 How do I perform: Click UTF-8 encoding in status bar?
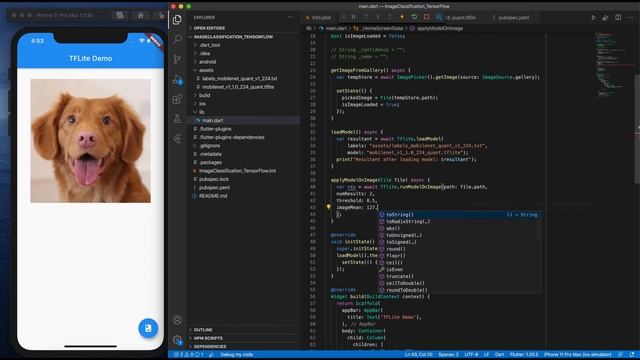pos(471,355)
